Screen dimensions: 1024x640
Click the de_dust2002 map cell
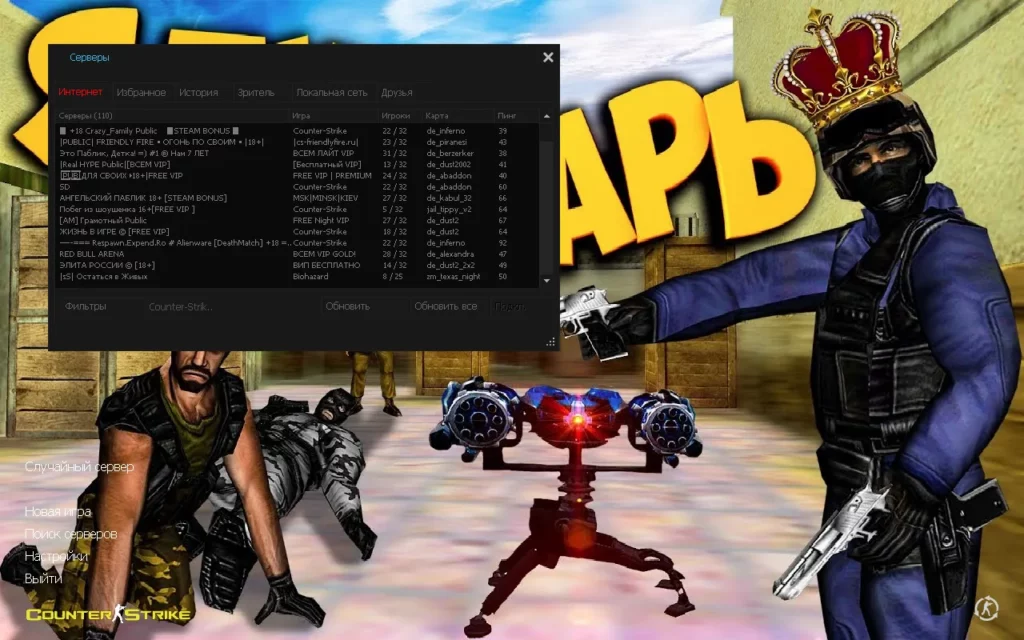(449, 165)
